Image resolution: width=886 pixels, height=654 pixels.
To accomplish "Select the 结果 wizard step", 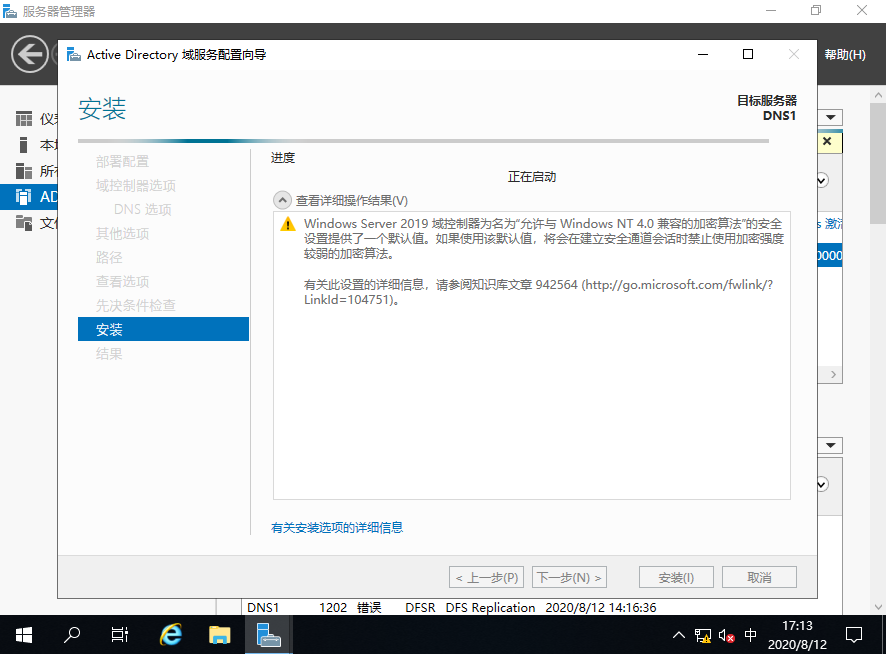I will click(x=108, y=353).
